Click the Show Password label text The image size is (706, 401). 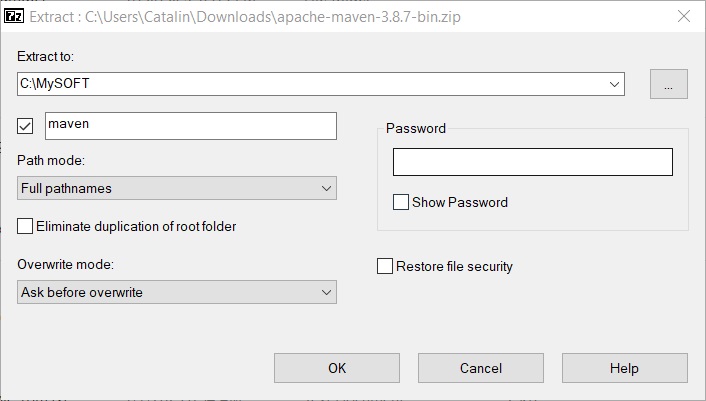(x=460, y=203)
